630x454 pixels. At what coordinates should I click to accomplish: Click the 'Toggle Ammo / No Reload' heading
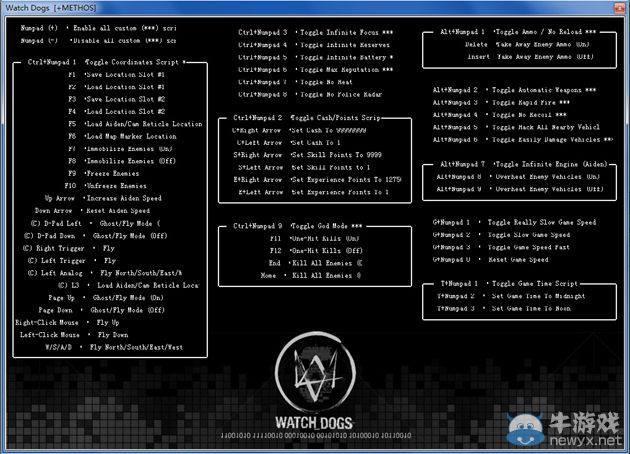tap(544, 32)
